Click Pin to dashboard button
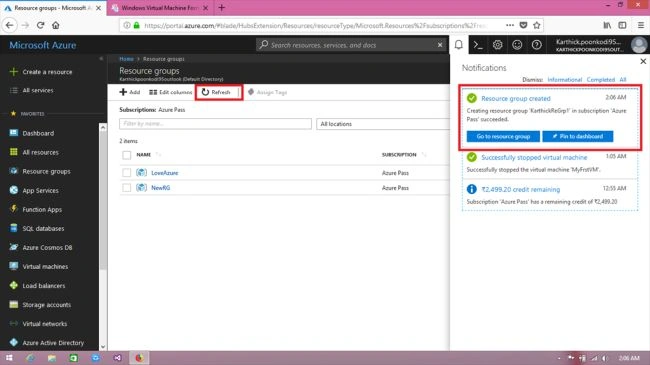Viewport: 650px width, 365px height. [577, 136]
